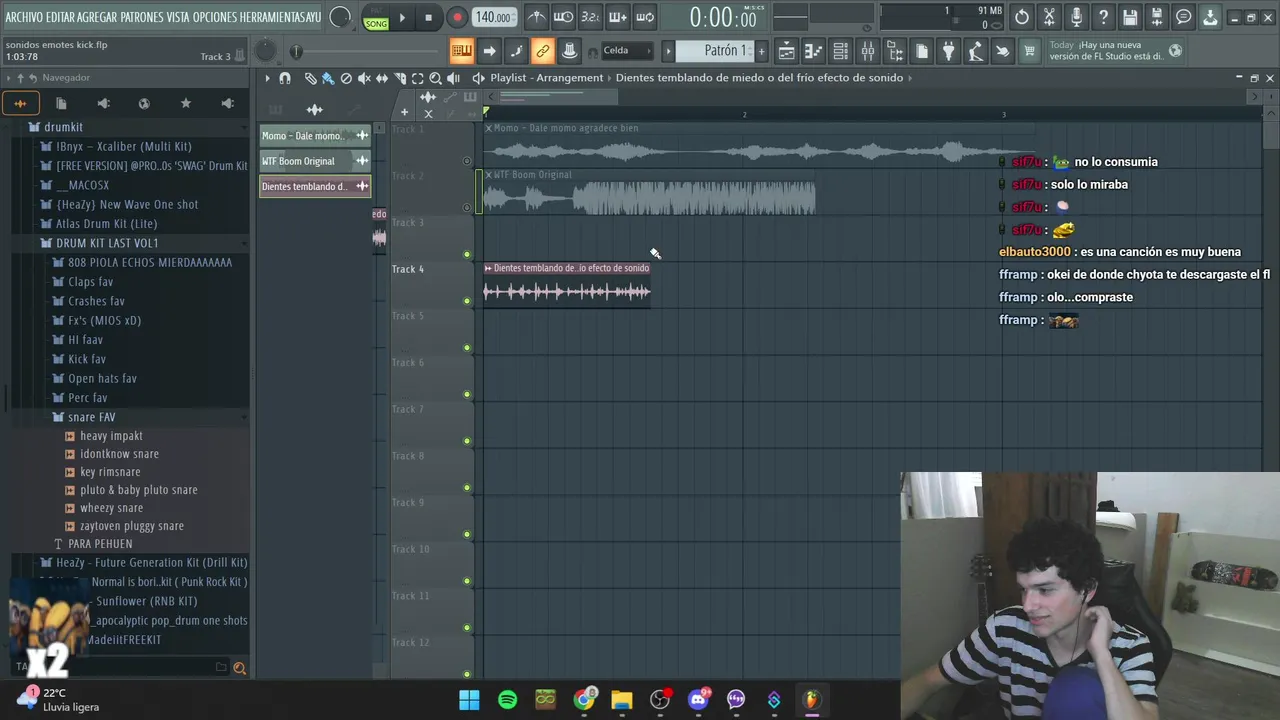The height and width of the screenshot is (720, 1280).
Task: Select the Mute tool in Playlist
Action: pos(364,78)
